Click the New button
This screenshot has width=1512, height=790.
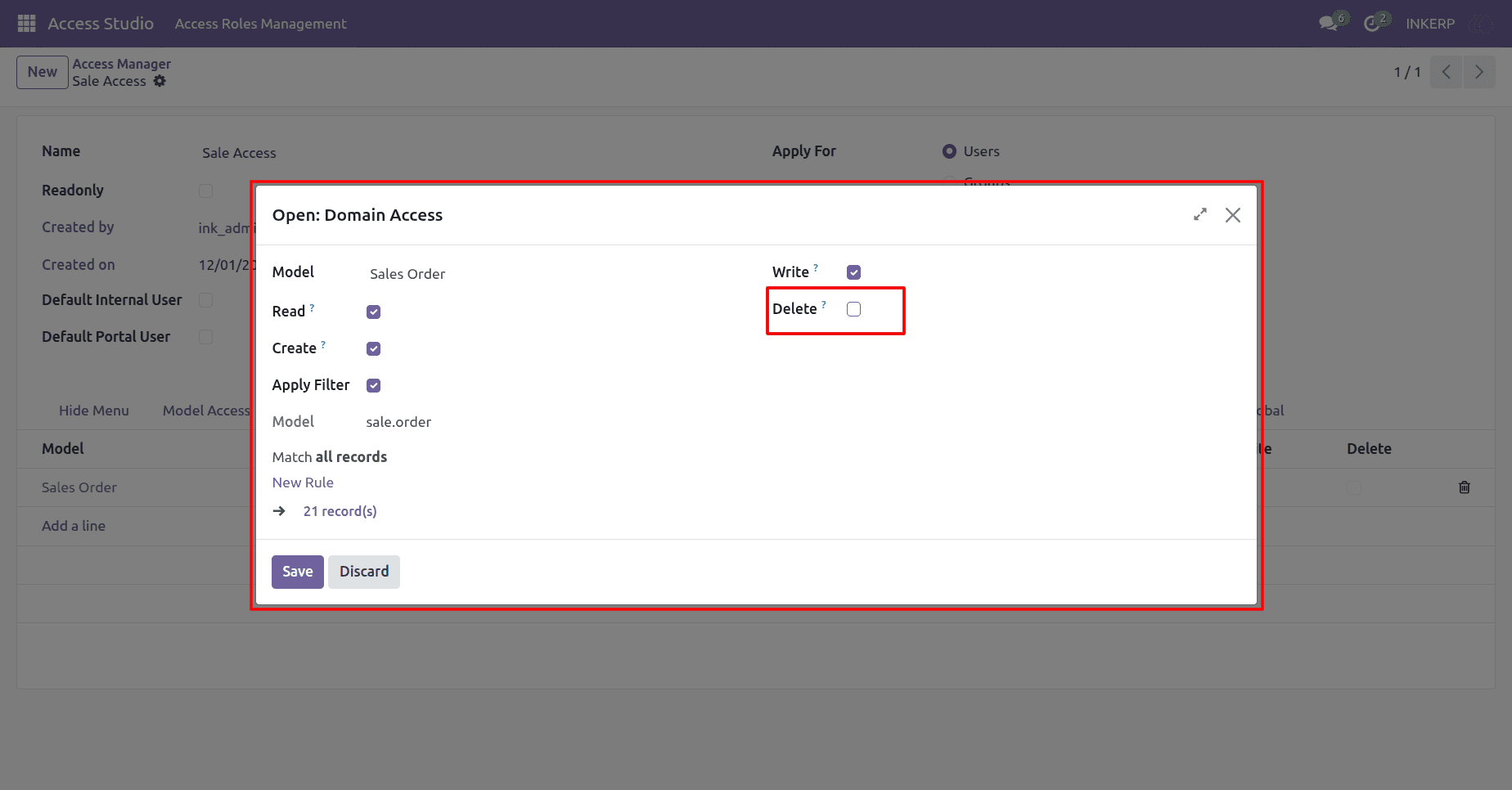tap(43, 72)
